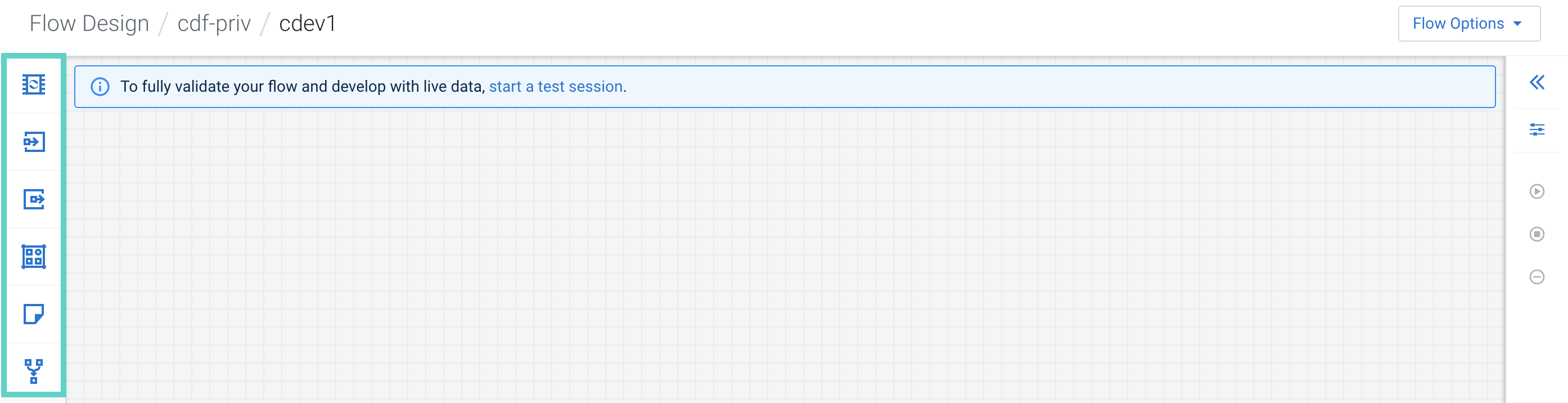Image resolution: width=1568 pixels, height=403 pixels.
Task: Select the Funnel component icon
Action: click(x=34, y=371)
